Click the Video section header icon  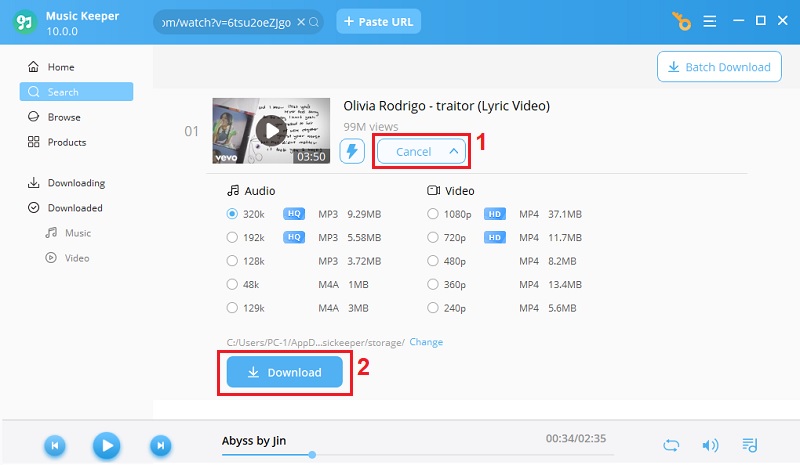pos(433,190)
